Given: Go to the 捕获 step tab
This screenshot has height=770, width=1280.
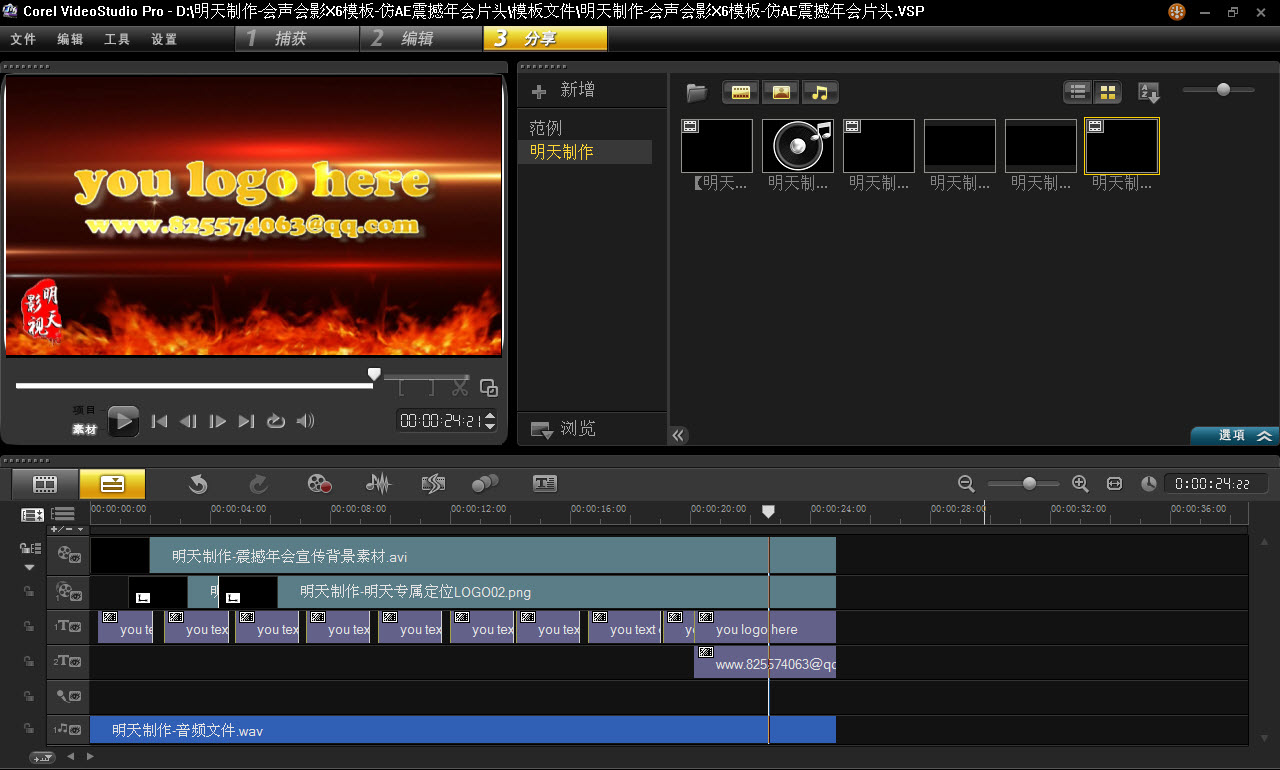Looking at the screenshot, I should coord(297,39).
